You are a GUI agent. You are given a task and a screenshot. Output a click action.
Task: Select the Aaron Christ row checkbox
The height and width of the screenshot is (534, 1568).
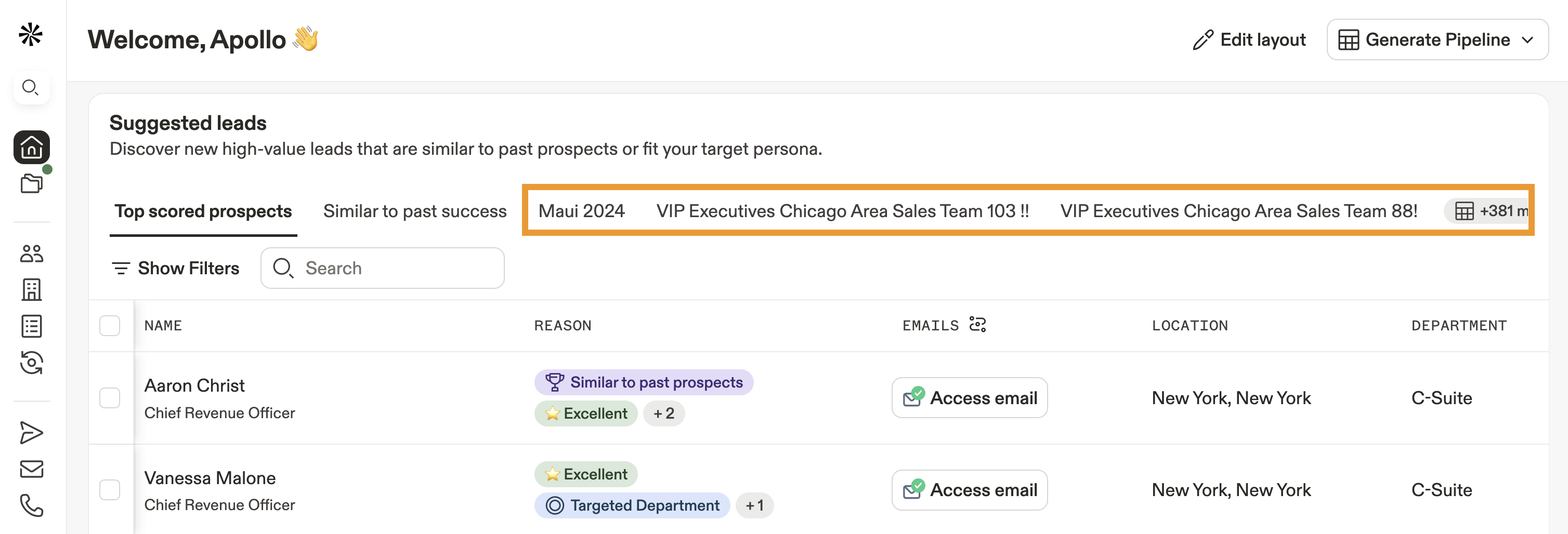click(x=110, y=398)
